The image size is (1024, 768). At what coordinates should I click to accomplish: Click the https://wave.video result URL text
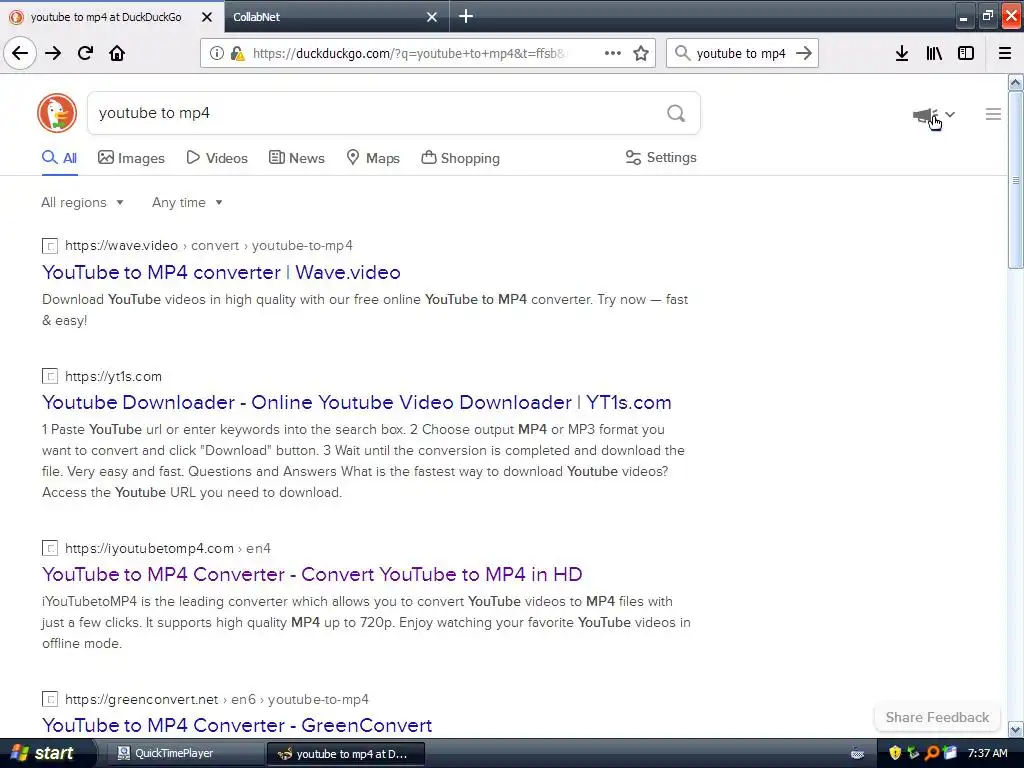[x=121, y=246]
